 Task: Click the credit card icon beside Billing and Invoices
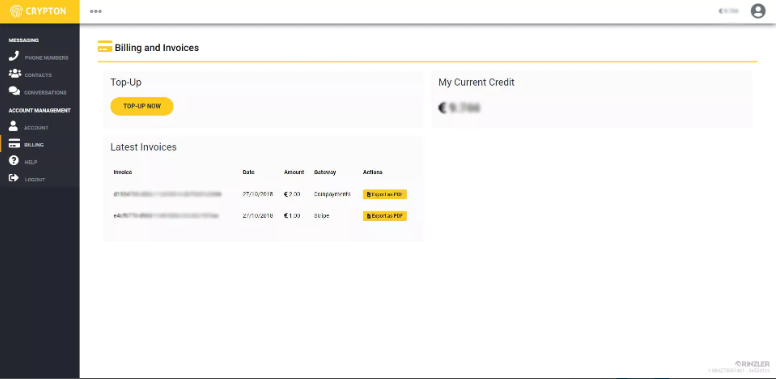pyautogui.click(x=105, y=47)
